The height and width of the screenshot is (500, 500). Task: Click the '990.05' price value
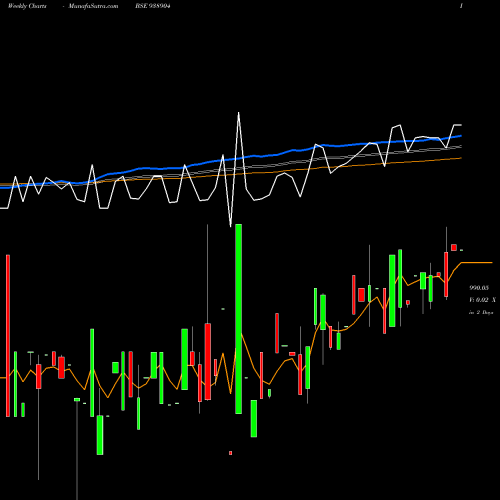[x=479, y=288]
